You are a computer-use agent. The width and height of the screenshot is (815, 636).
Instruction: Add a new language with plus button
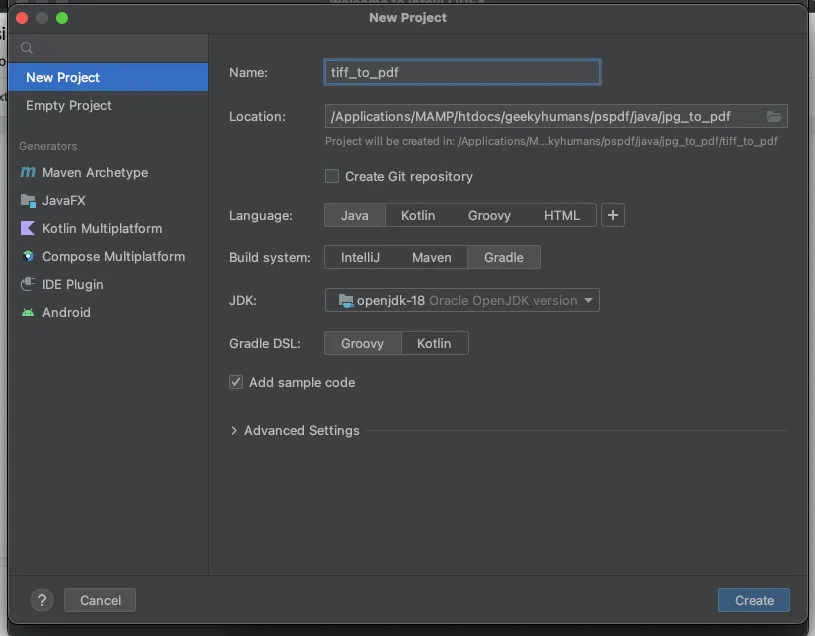(612, 215)
